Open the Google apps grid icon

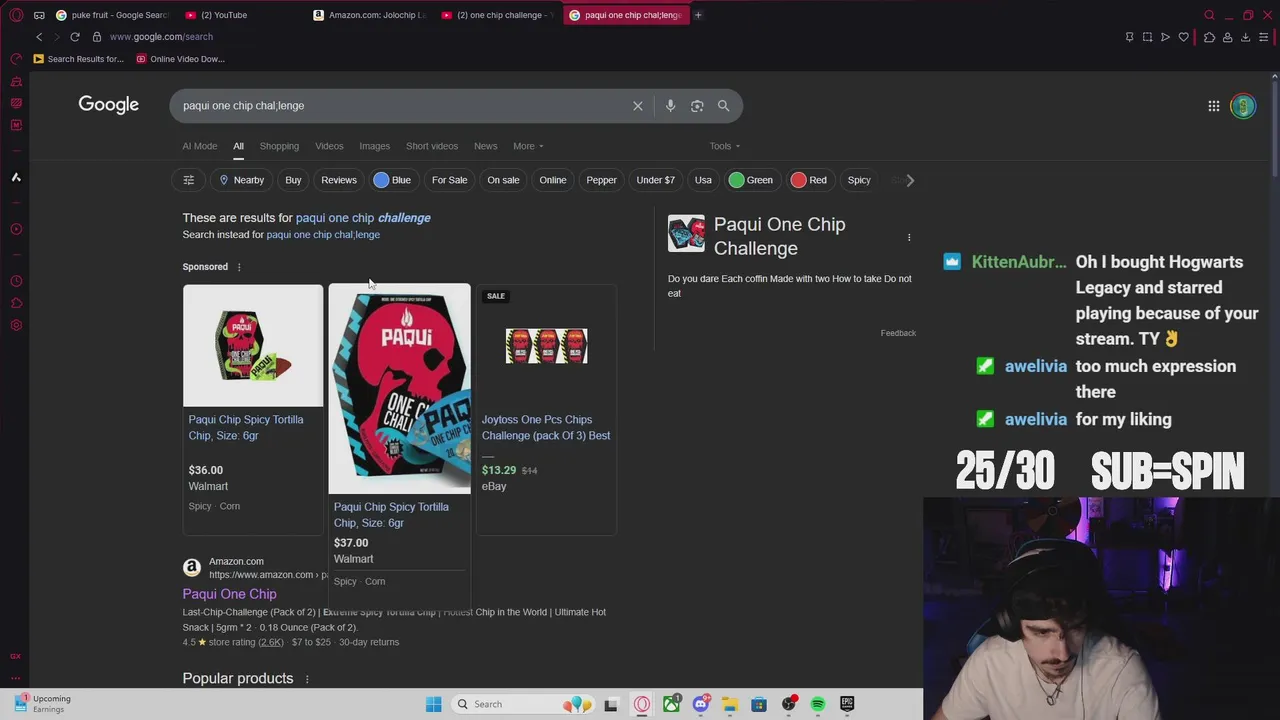[x=1213, y=106]
